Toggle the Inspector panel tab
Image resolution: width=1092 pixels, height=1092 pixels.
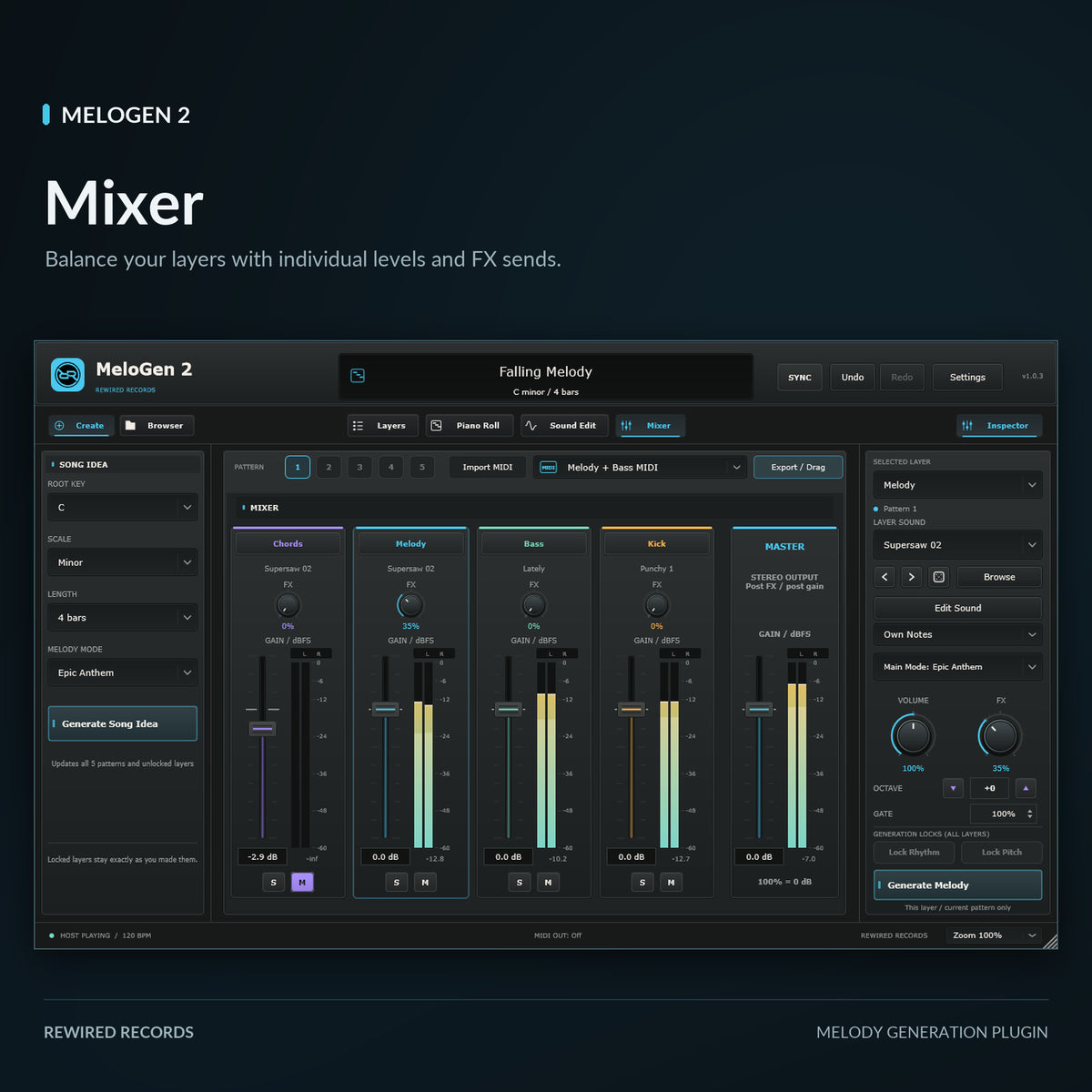point(999,425)
